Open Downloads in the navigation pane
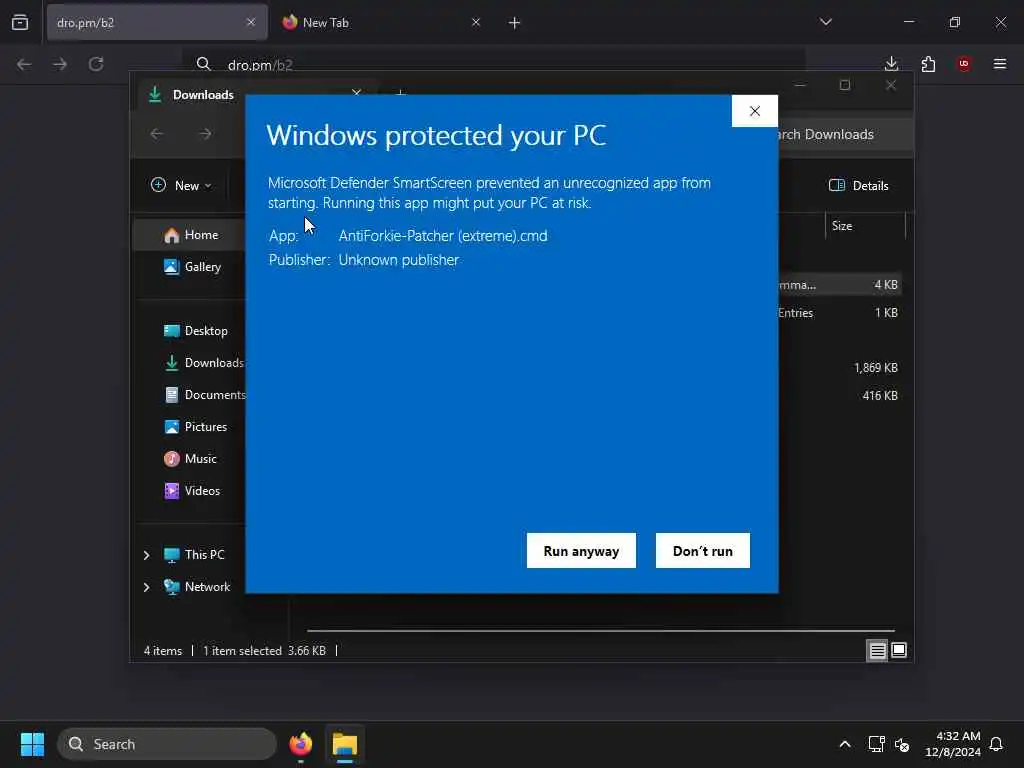The height and width of the screenshot is (768, 1024). click(203, 362)
